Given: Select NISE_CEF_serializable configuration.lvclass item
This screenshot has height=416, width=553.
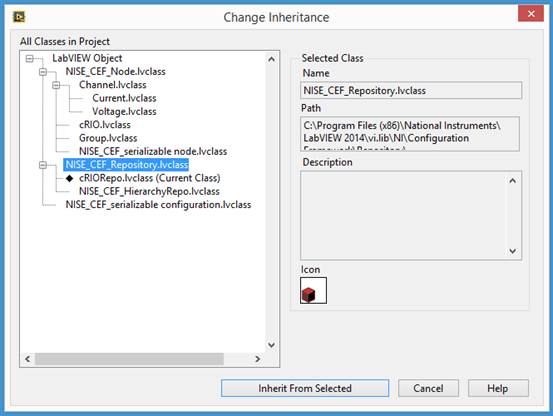Looking at the screenshot, I should click(158, 205).
